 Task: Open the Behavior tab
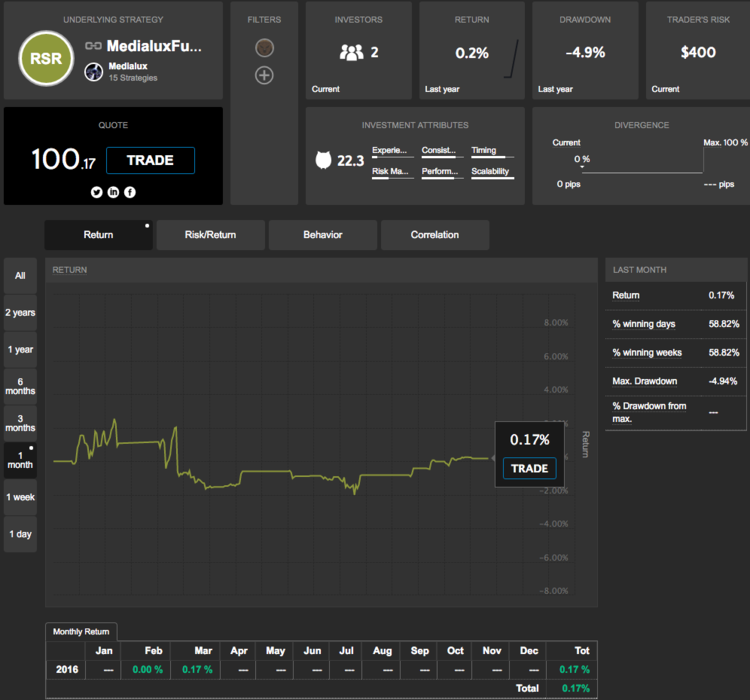pyautogui.click(x=323, y=235)
